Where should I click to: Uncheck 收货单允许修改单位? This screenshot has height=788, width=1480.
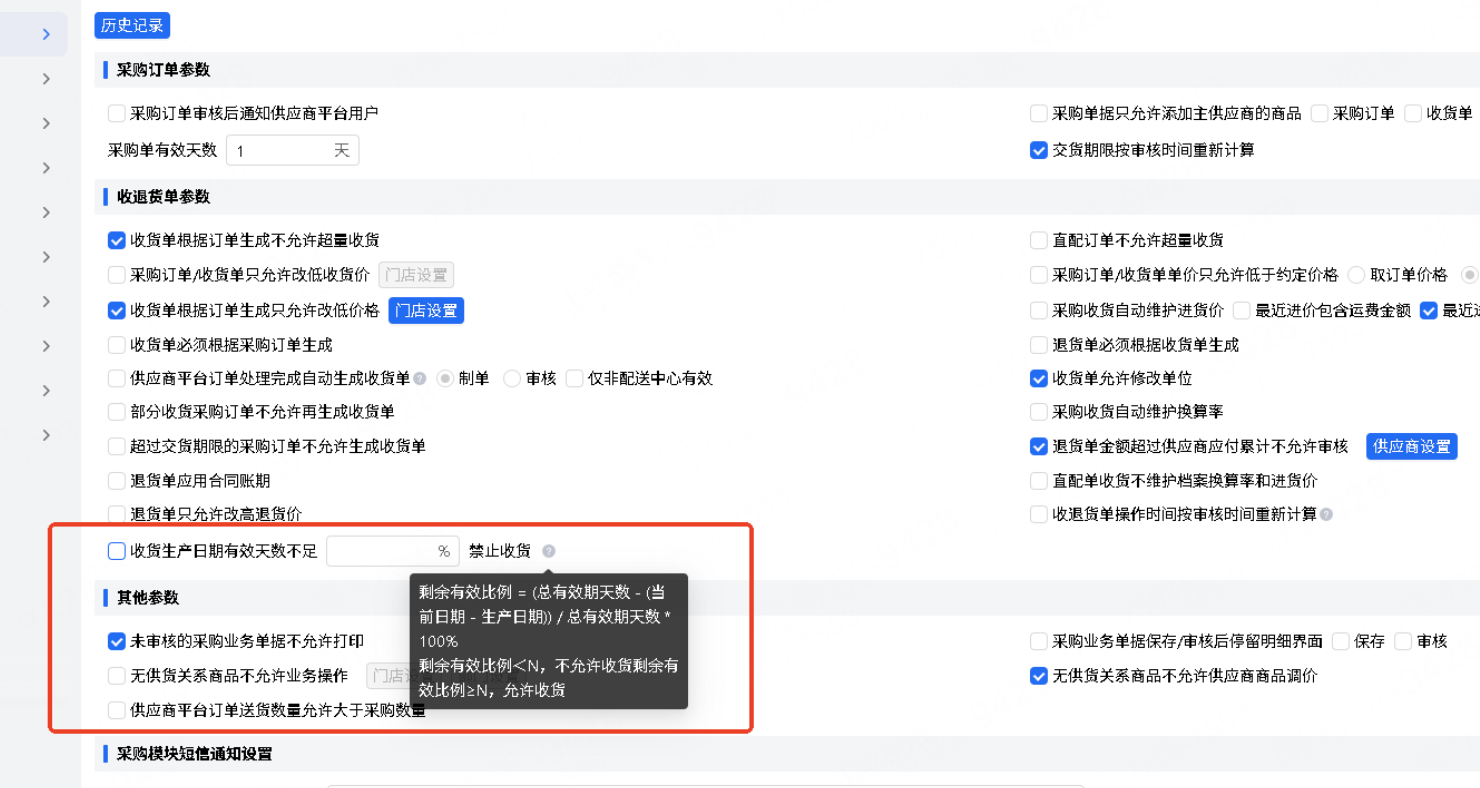[x=1039, y=379]
